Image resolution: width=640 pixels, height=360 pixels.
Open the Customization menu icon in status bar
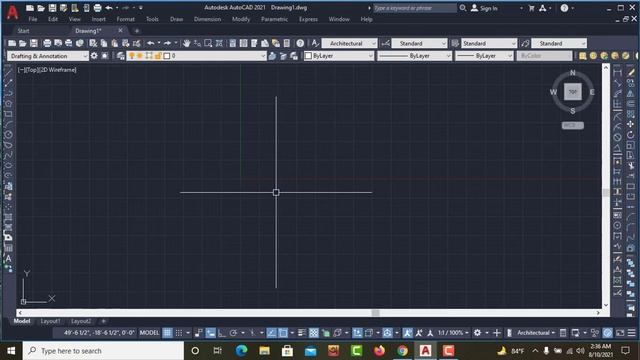[631, 333]
